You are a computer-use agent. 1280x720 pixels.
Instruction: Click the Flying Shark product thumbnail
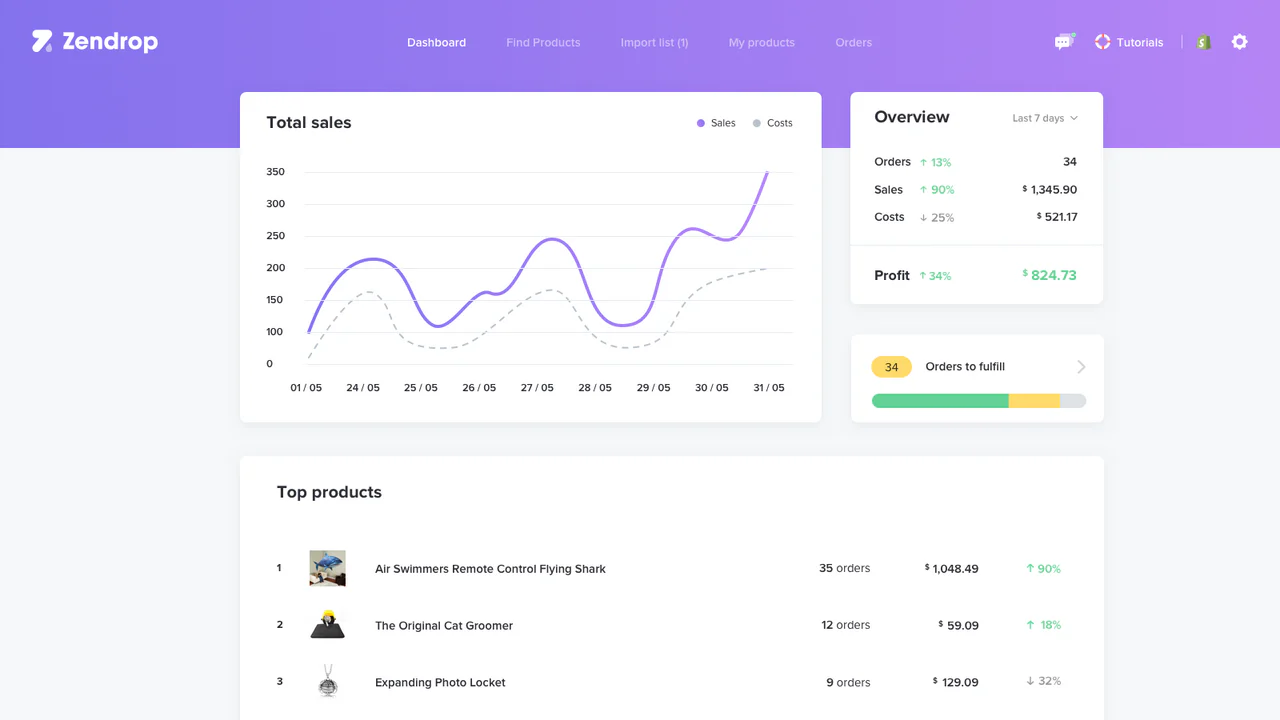pos(327,568)
